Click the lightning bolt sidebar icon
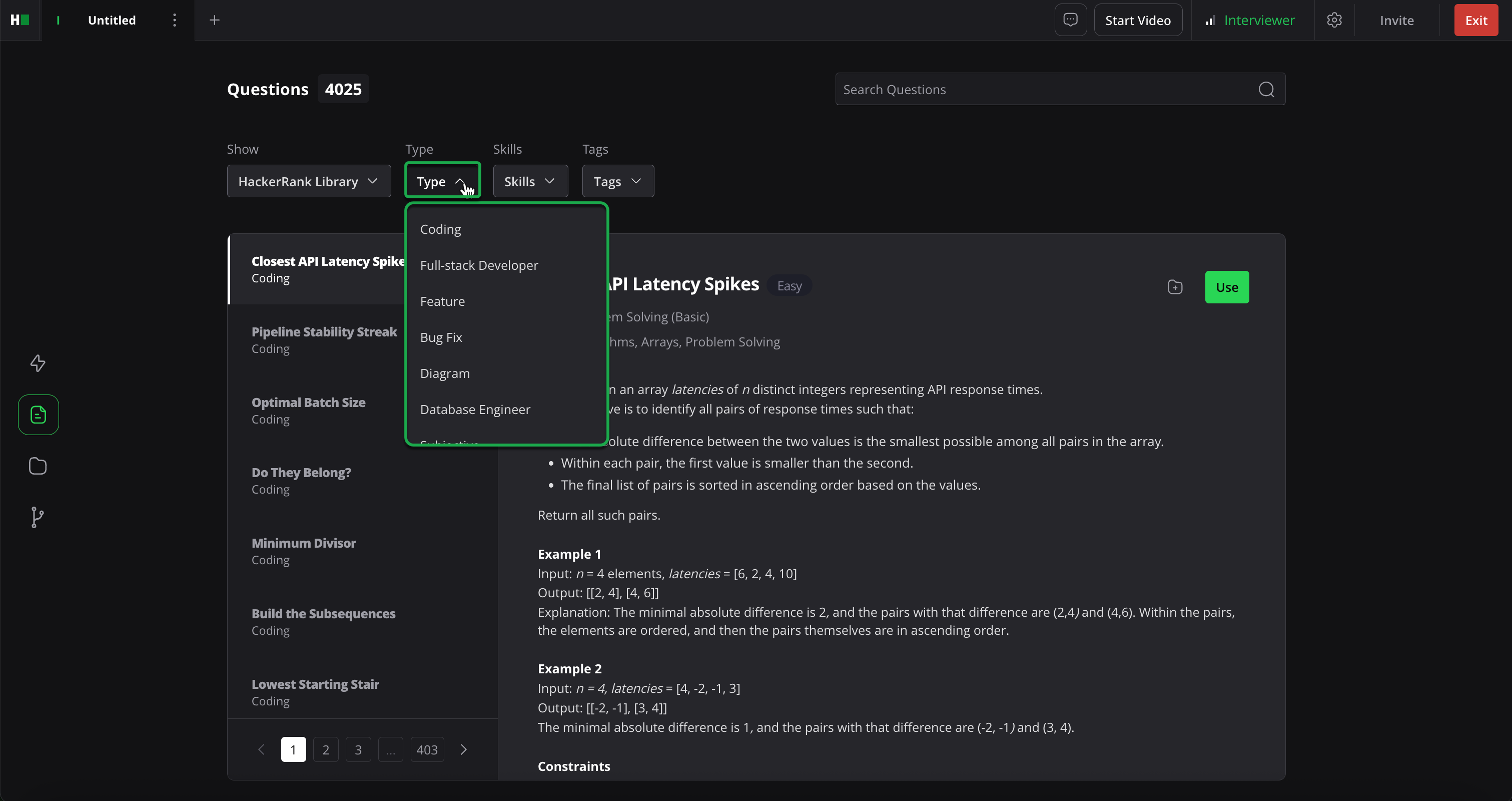Viewport: 1512px width, 801px height. point(38,363)
